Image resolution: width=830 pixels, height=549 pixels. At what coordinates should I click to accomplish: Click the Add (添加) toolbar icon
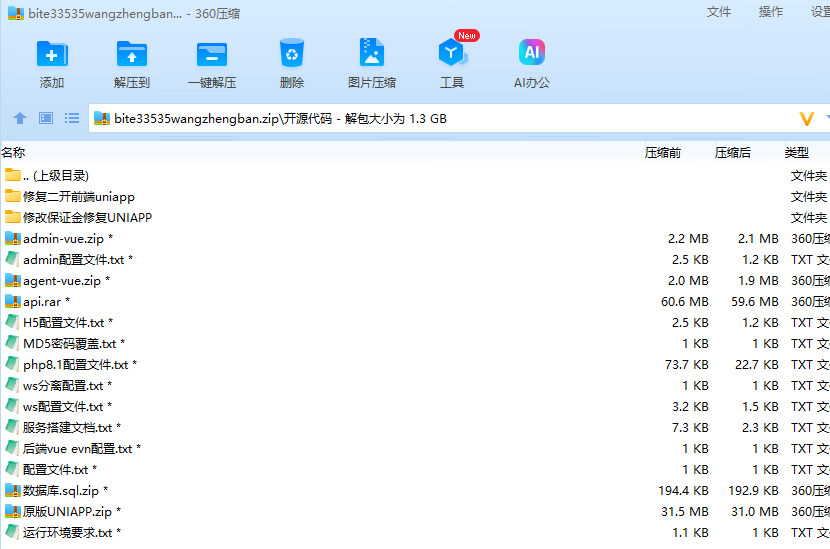pyautogui.click(x=52, y=53)
